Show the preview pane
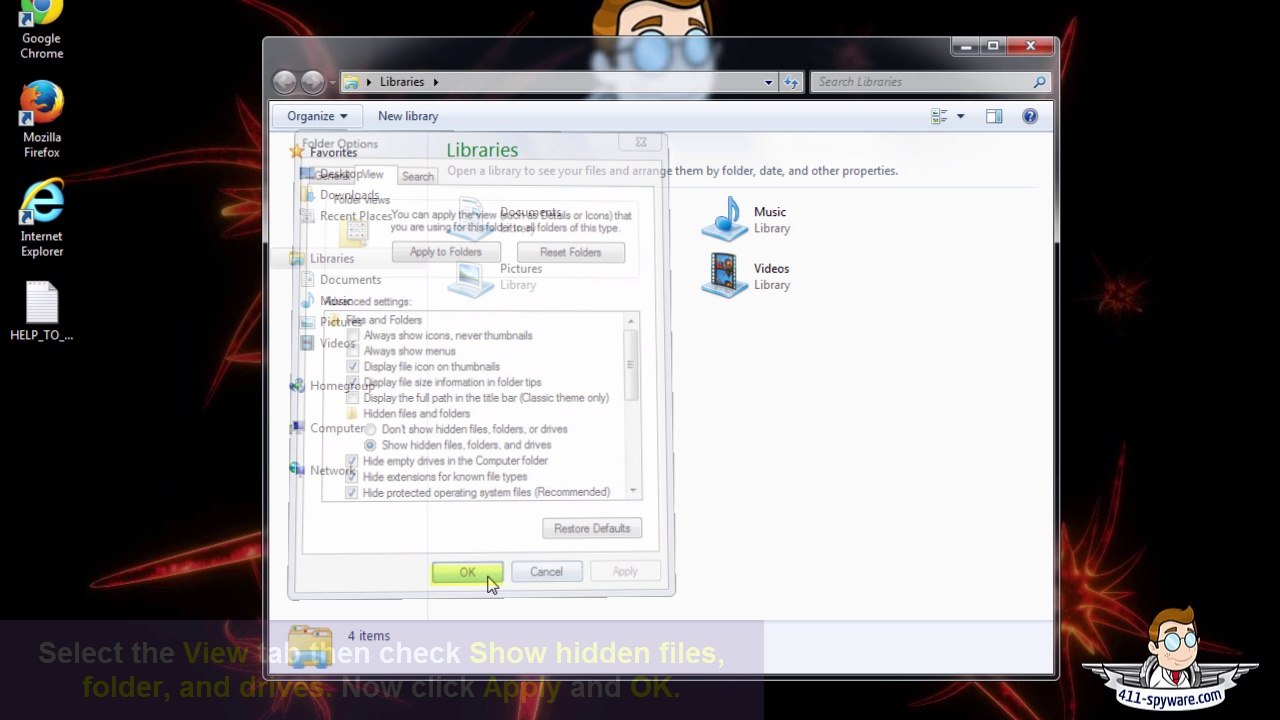This screenshot has width=1280, height=720. point(994,117)
